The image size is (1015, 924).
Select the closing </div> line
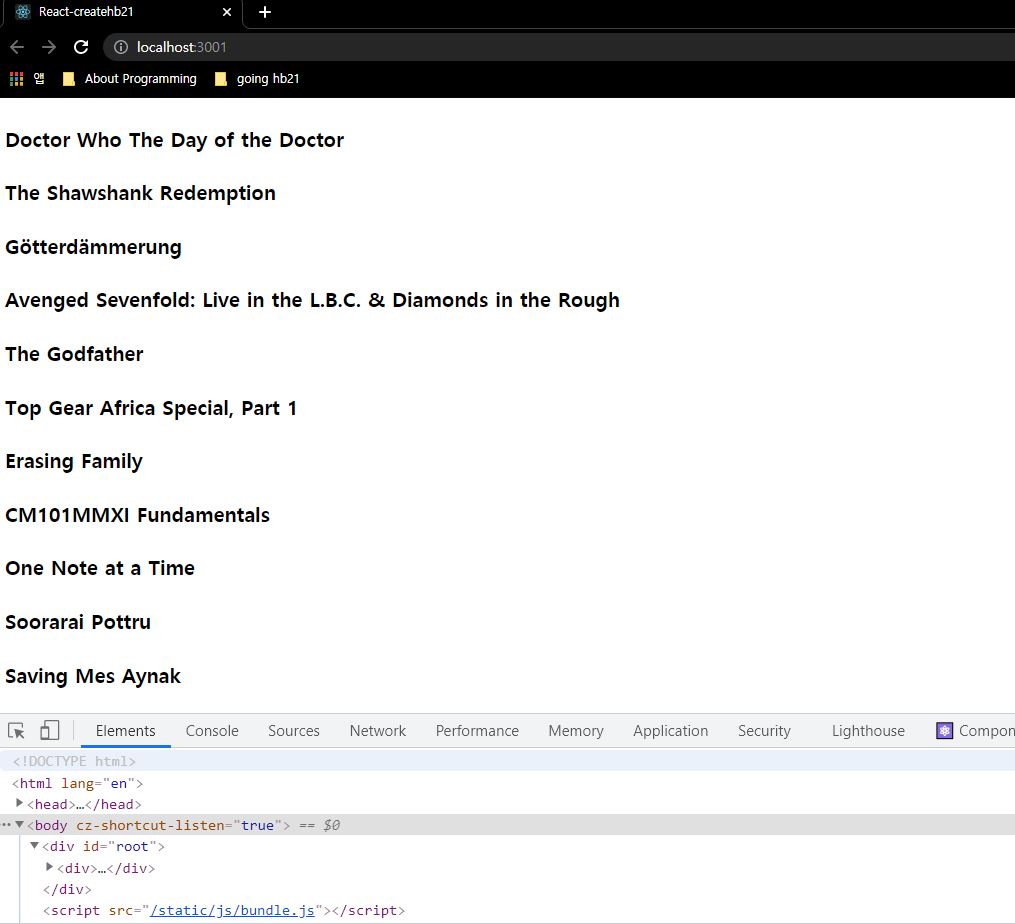click(67, 889)
